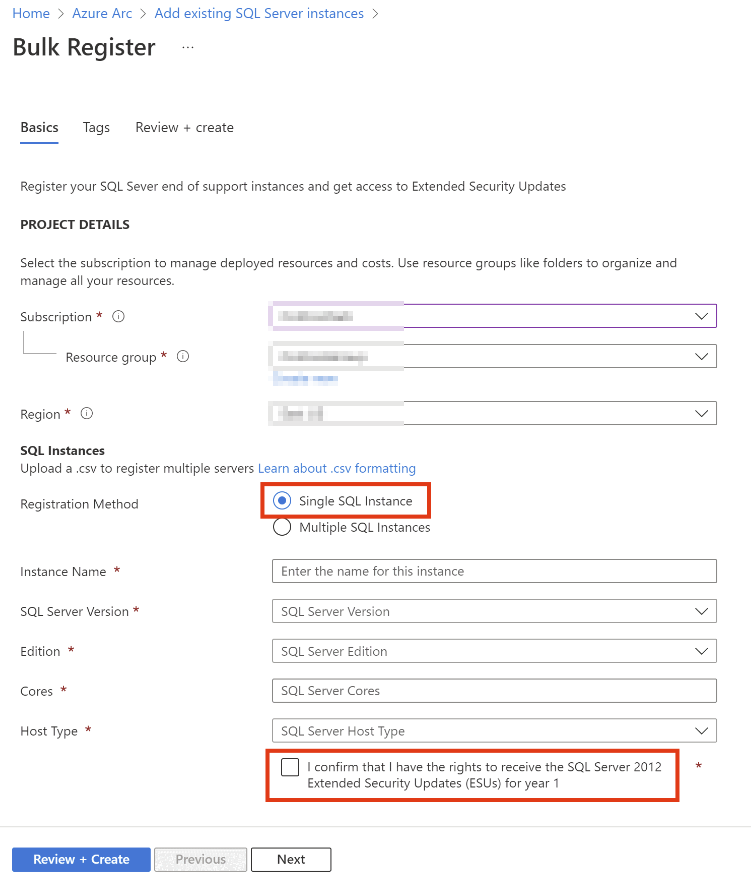
Task: Focus the Instance Name input field
Action: pyautogui.click(x=495, y=573)
